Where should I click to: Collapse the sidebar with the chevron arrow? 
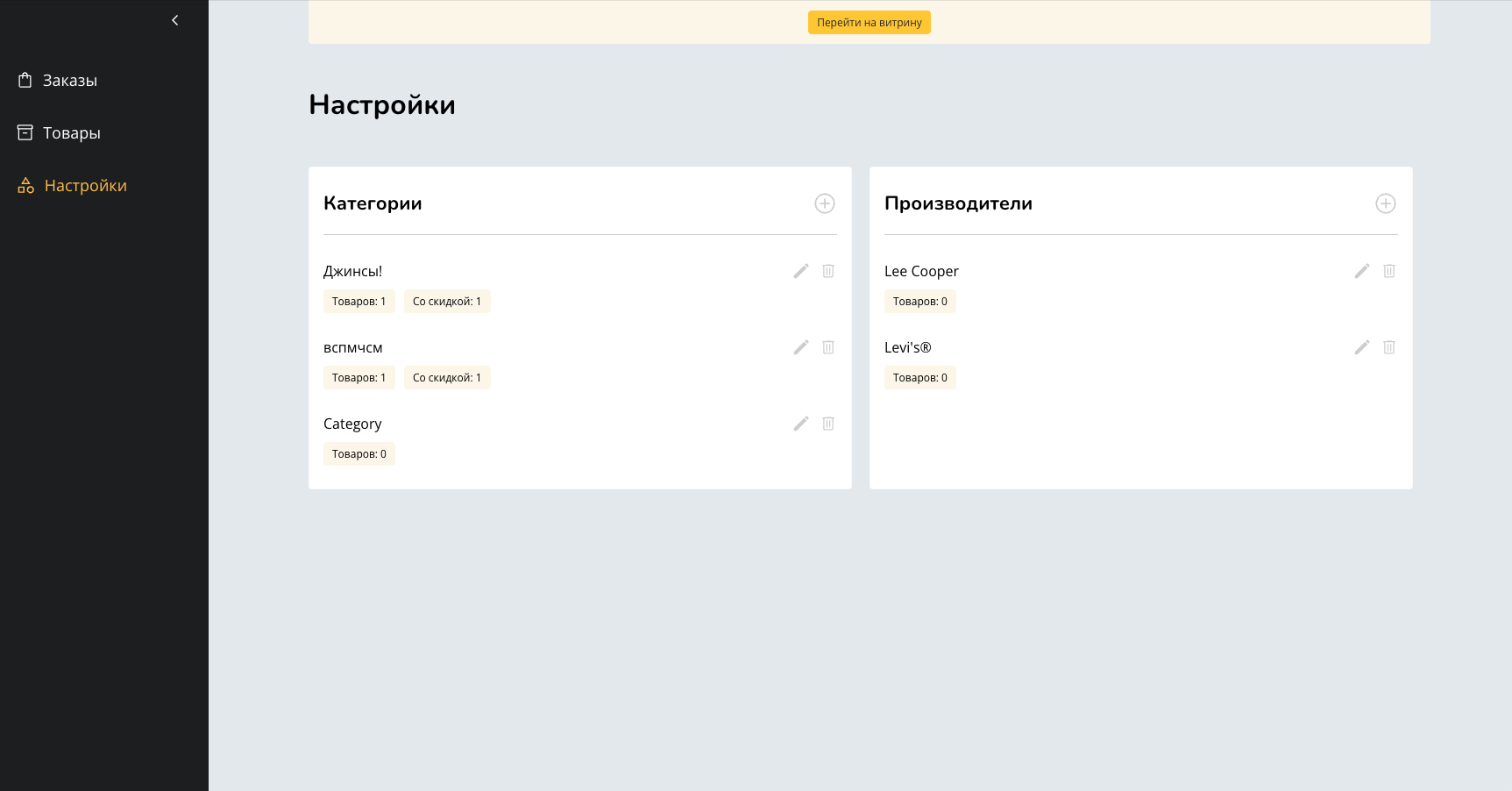coord(174,19)
